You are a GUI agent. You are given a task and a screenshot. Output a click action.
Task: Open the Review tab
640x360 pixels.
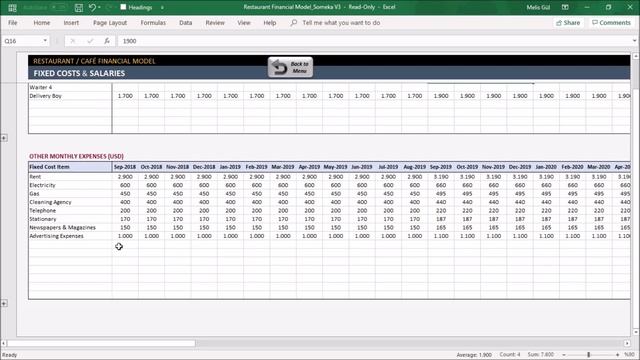coord(215,23)
